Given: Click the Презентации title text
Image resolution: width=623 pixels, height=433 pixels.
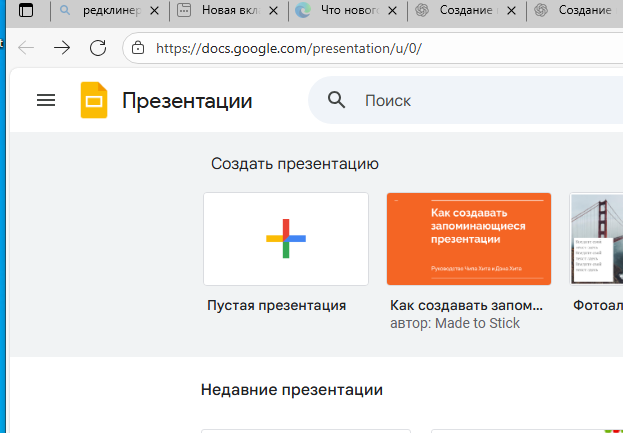Looking at the screenshot, I should [x=187, y=101].
